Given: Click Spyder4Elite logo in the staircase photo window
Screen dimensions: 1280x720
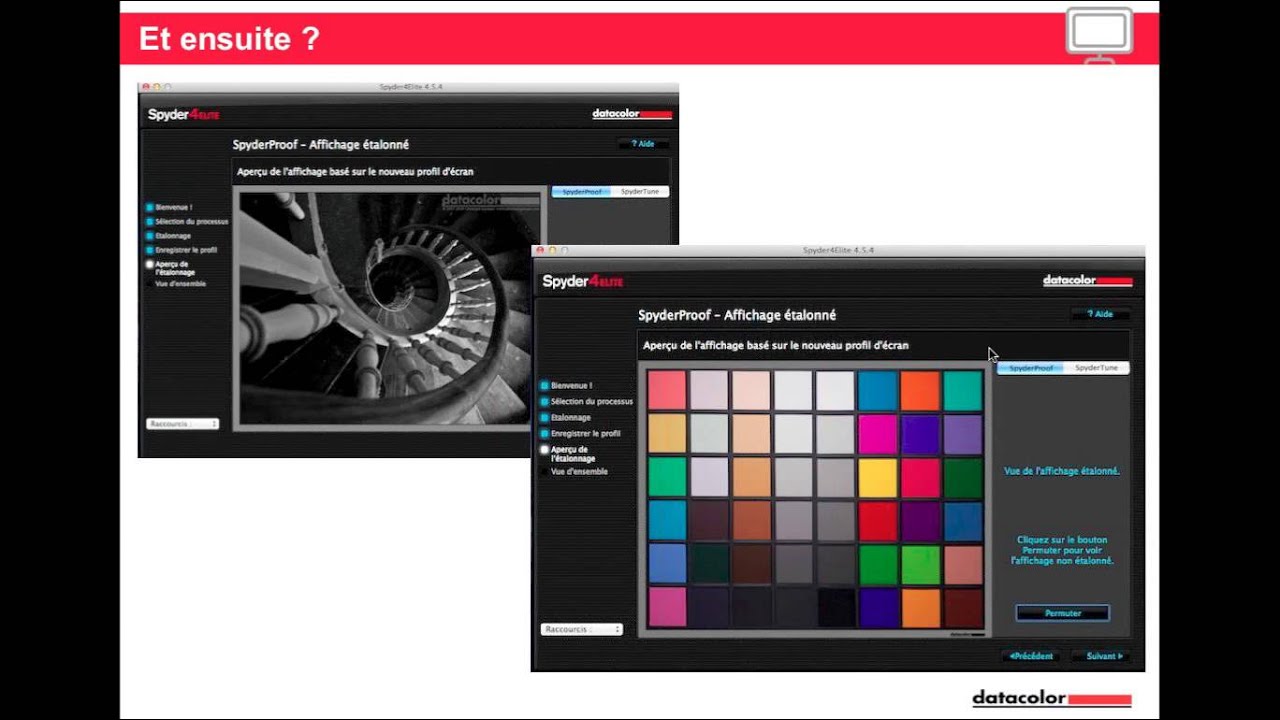Looking at the screenshot, I should [183, 114].
